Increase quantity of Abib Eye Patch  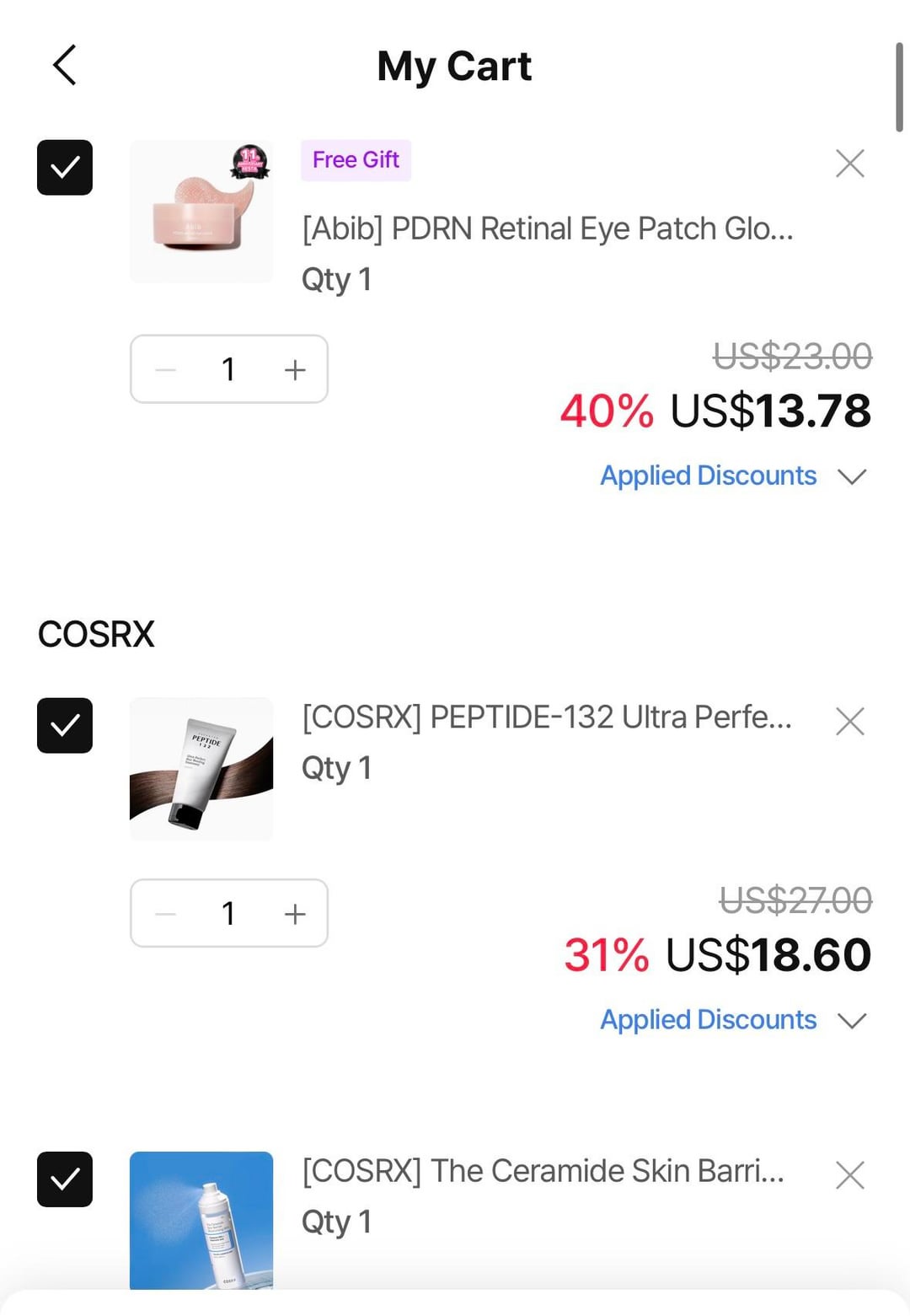coord(295,370)
